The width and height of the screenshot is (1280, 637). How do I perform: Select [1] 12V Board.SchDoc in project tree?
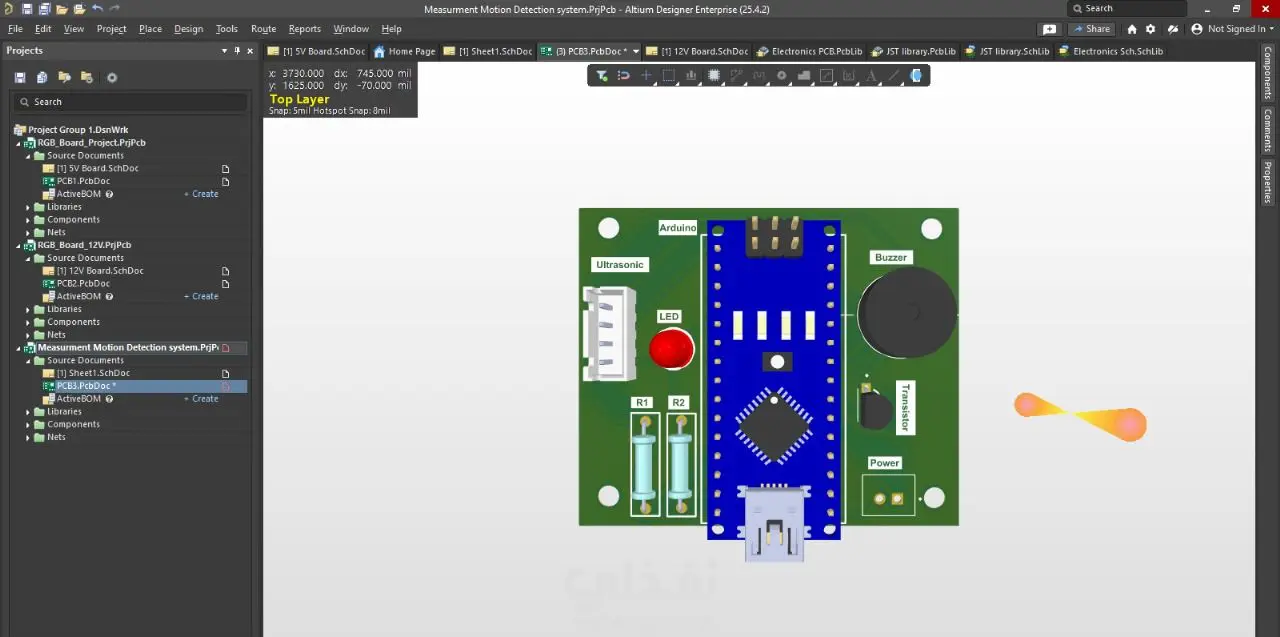100,271
